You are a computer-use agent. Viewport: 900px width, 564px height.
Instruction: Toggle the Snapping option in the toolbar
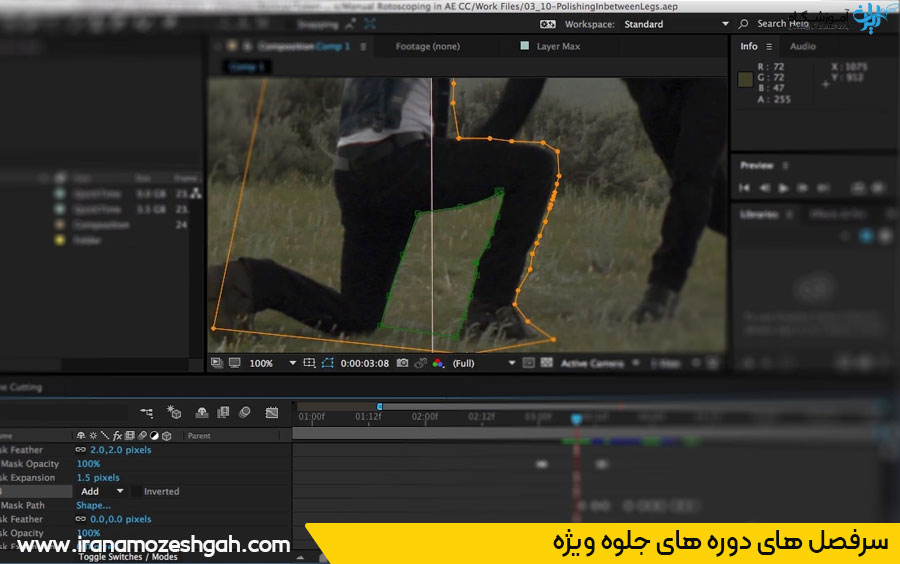pyautogui.click(x=318, y=25)
